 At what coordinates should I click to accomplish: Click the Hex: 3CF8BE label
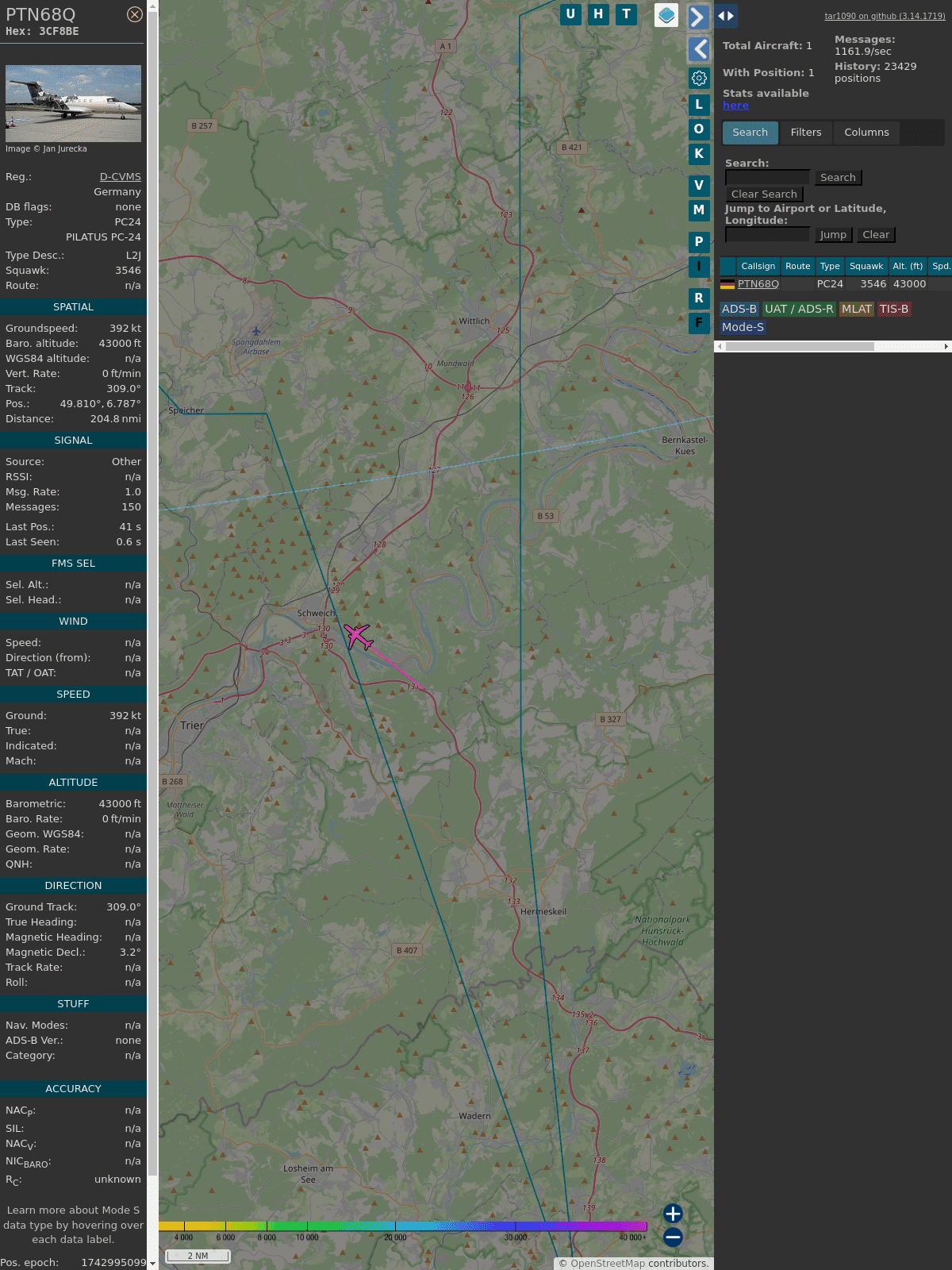[42, 31]
